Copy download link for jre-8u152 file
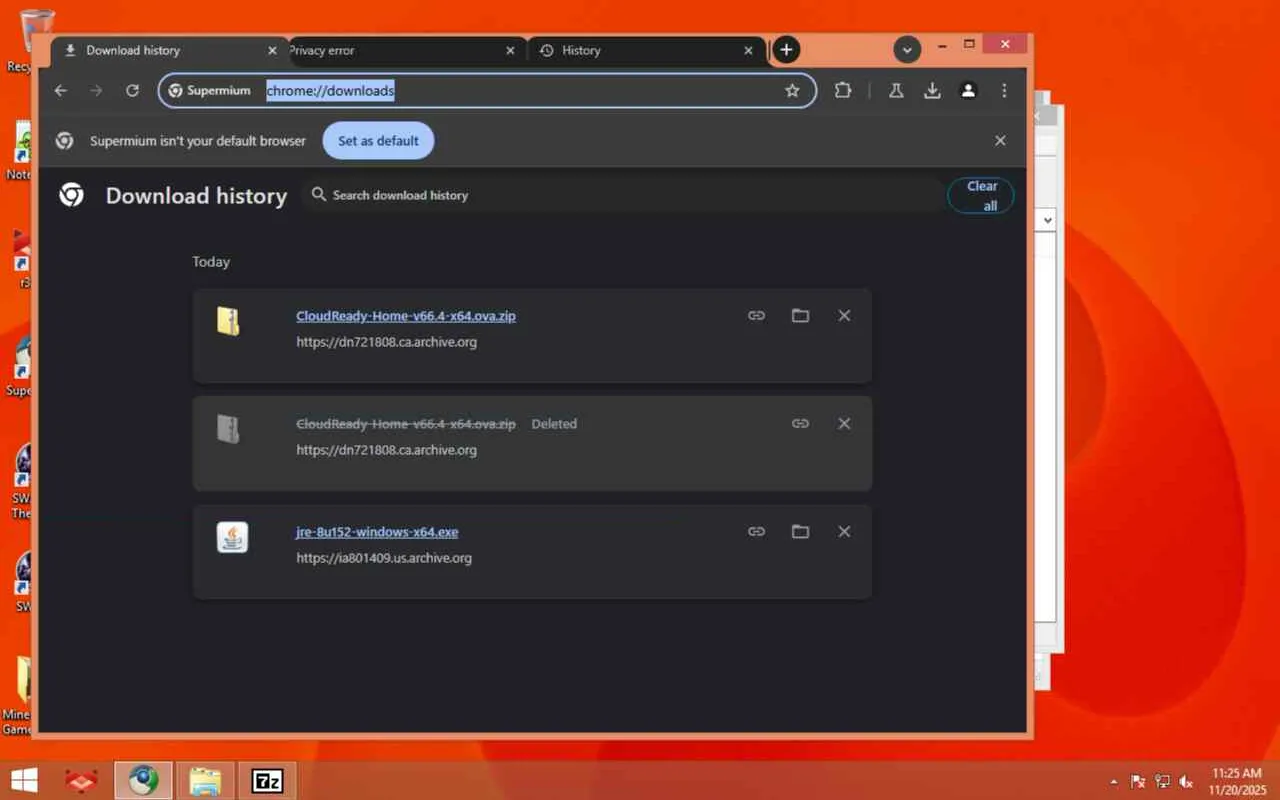The width and height of the screenshot is (1280, 800). click(756, 532)
